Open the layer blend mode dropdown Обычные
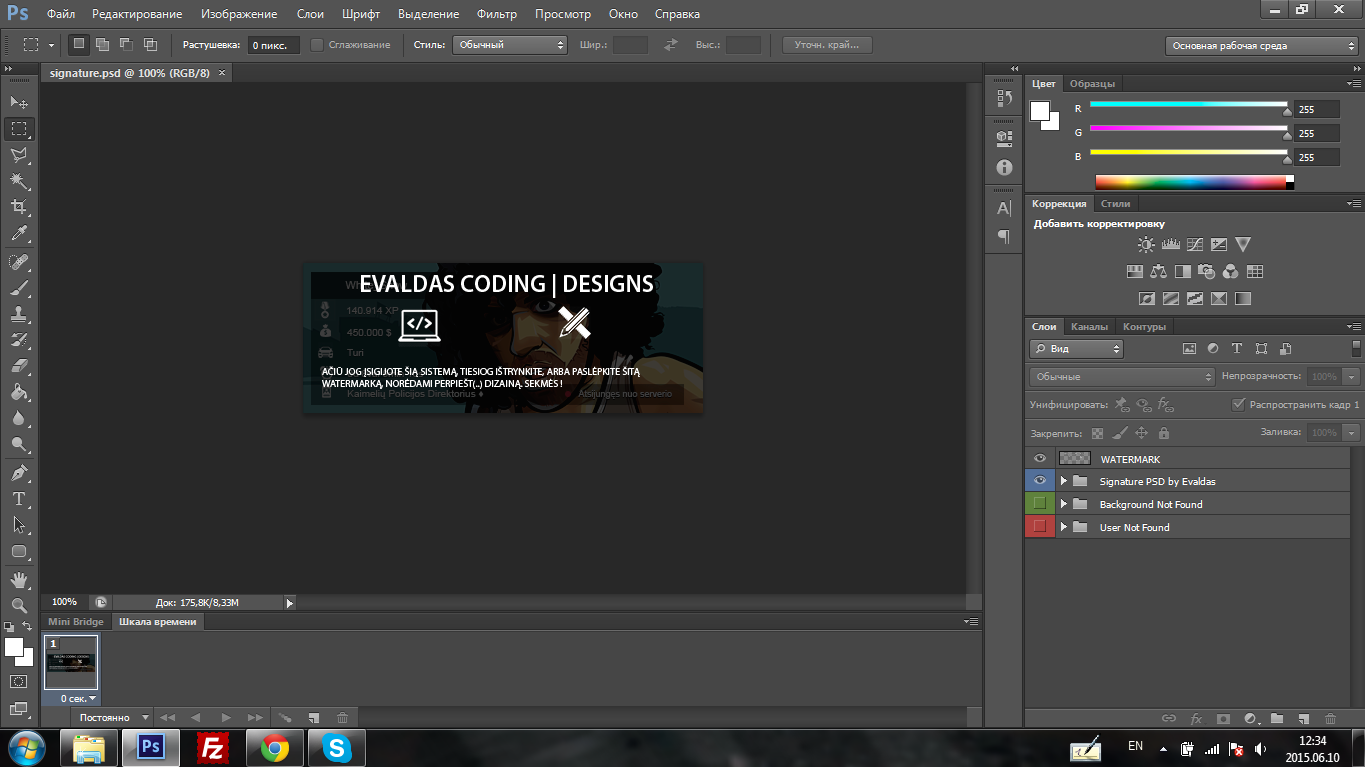 pyautogui.click(x=1122, y=377)
